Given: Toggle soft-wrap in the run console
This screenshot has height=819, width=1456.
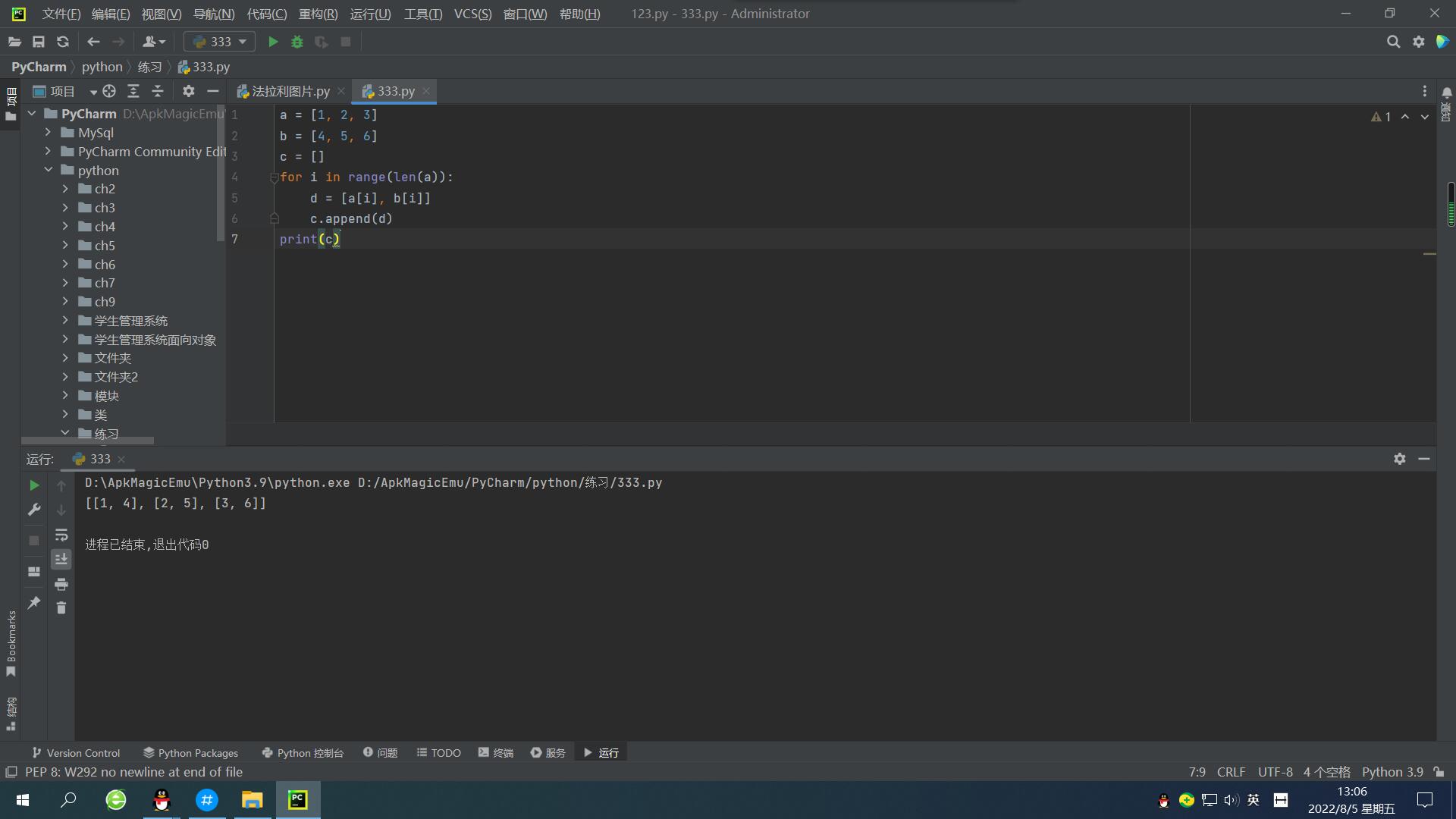Looking at the screenshot, I should [x=61, y=535].
